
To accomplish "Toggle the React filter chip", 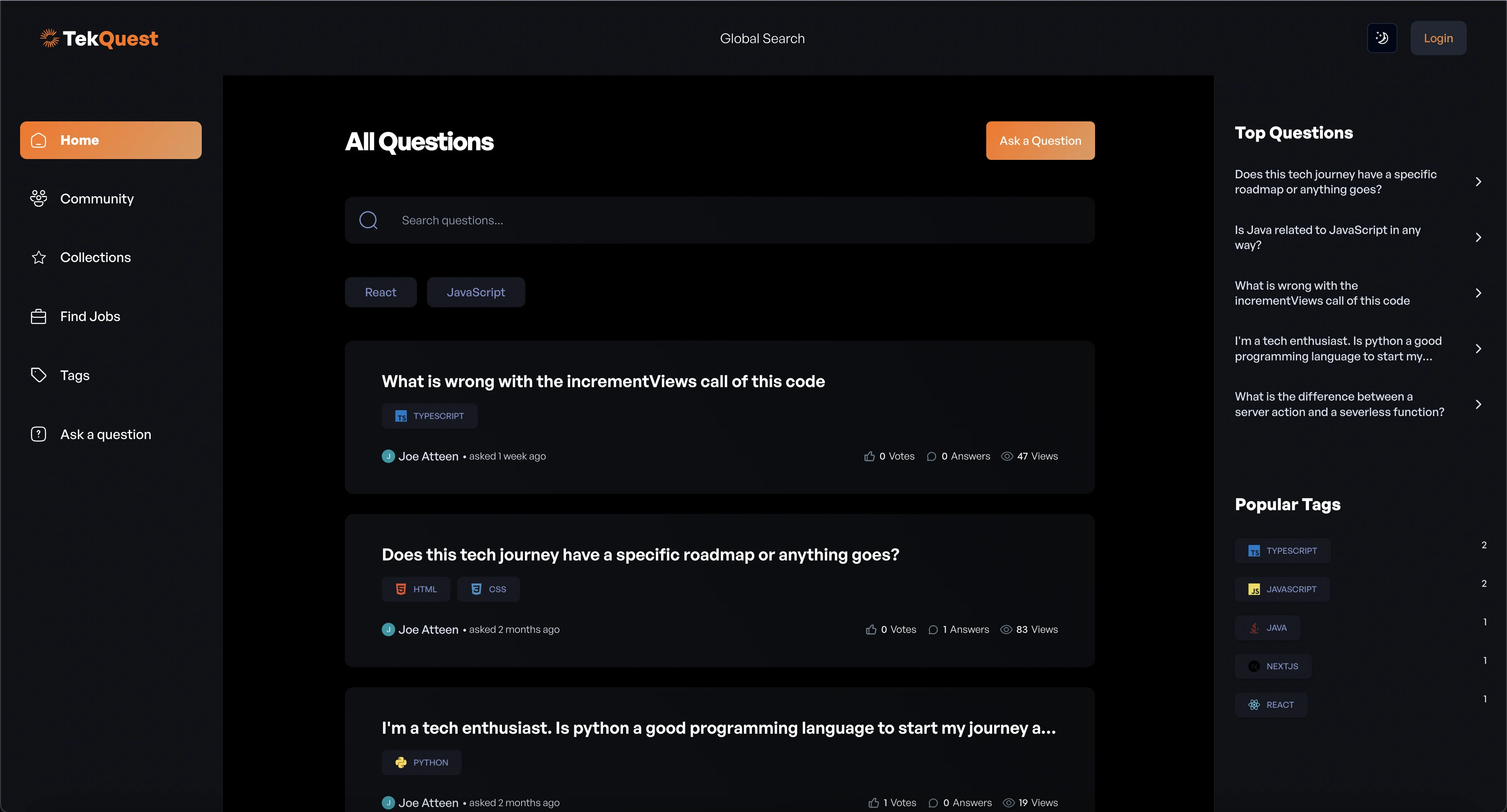I will [380, 292].
